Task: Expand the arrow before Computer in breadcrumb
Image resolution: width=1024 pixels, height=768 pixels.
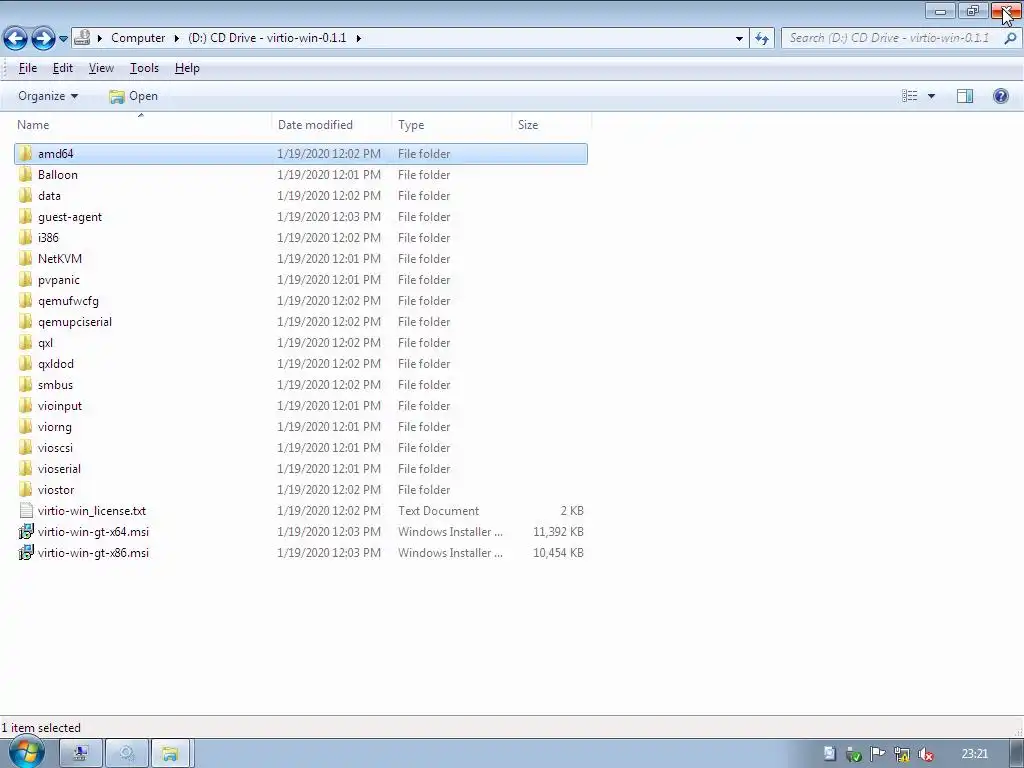Action: (x=100, y=38)
